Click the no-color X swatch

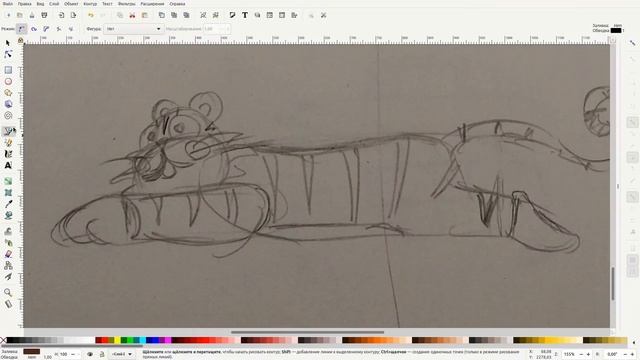pyautogui.click(x=3, y=340)
